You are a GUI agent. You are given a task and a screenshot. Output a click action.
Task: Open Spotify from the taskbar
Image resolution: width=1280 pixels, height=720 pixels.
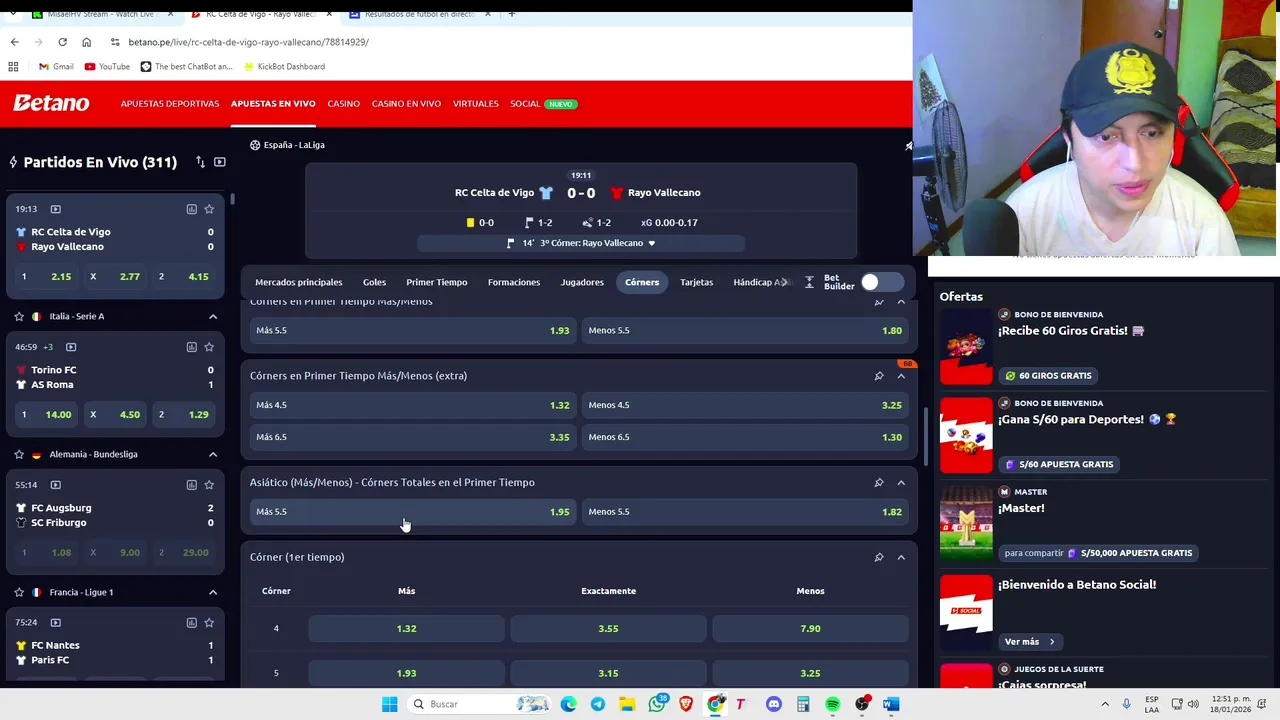pos(832,704)
